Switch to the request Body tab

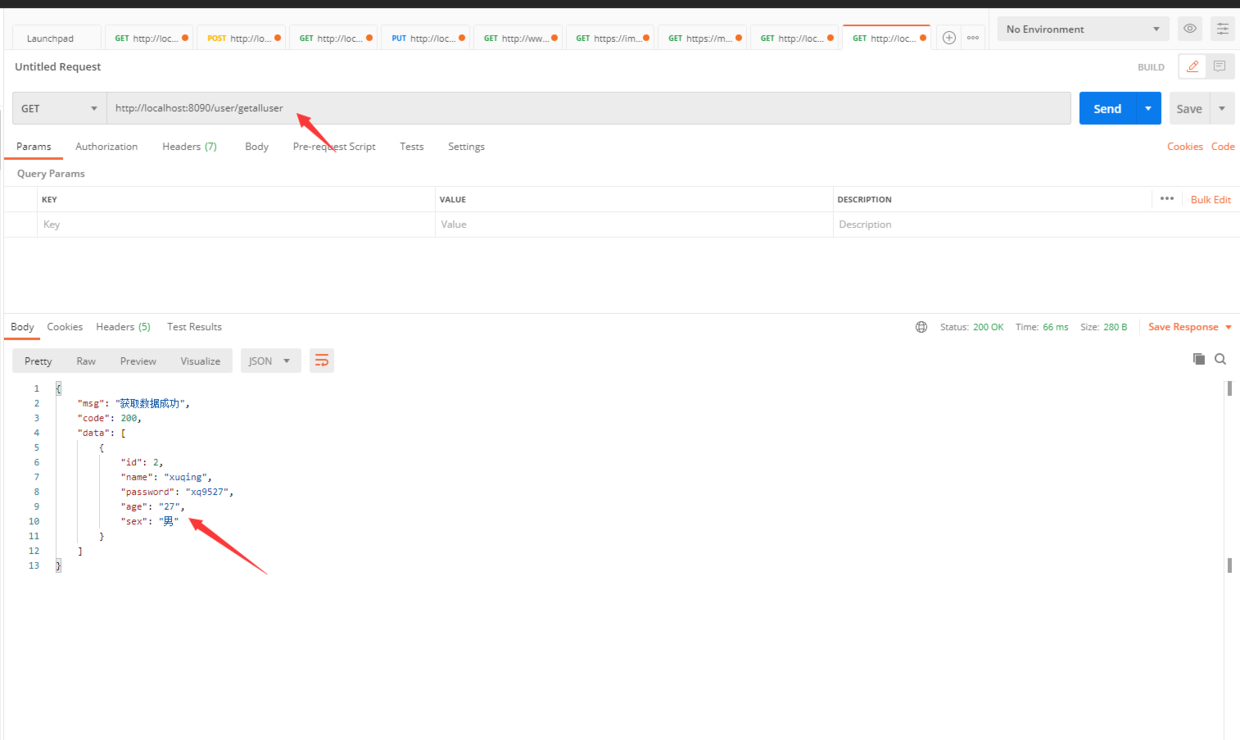click(257, 146)
